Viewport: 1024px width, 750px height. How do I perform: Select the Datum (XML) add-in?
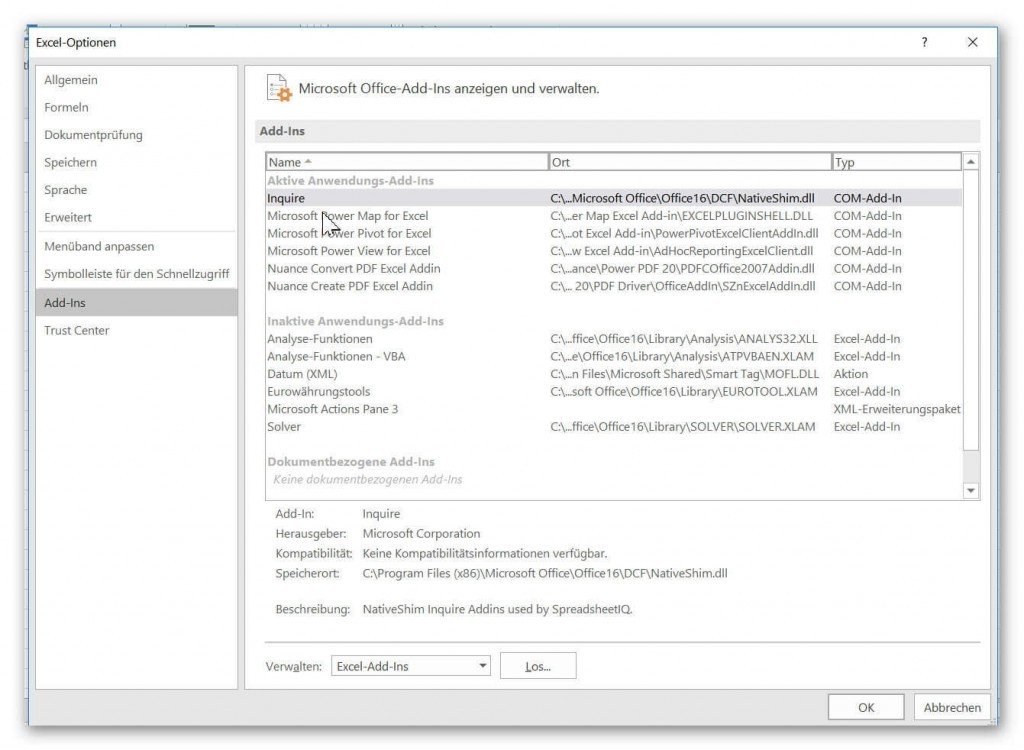pos(614,374)
